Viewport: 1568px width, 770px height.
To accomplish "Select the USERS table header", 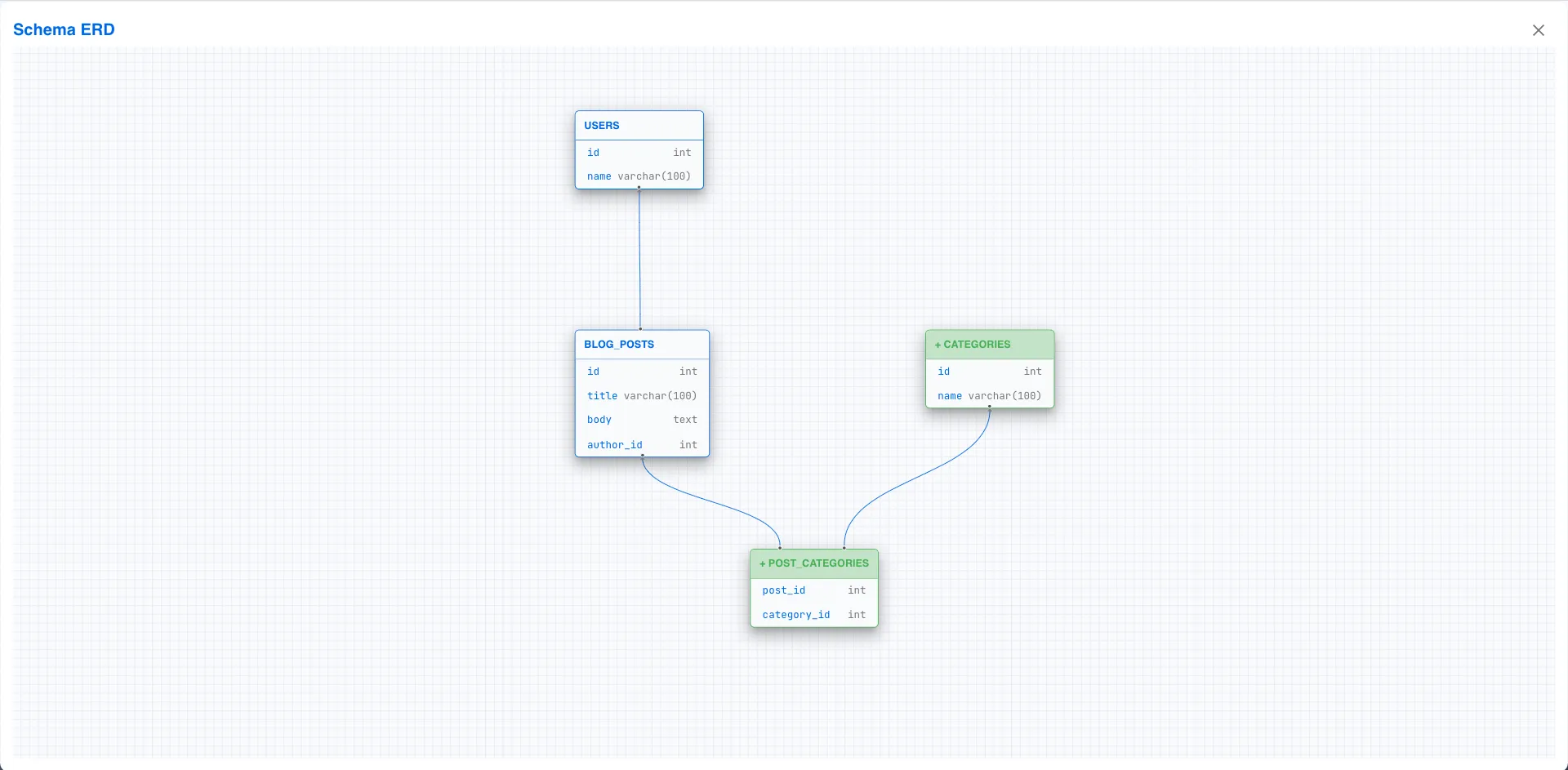I will [x=639, y=126].
